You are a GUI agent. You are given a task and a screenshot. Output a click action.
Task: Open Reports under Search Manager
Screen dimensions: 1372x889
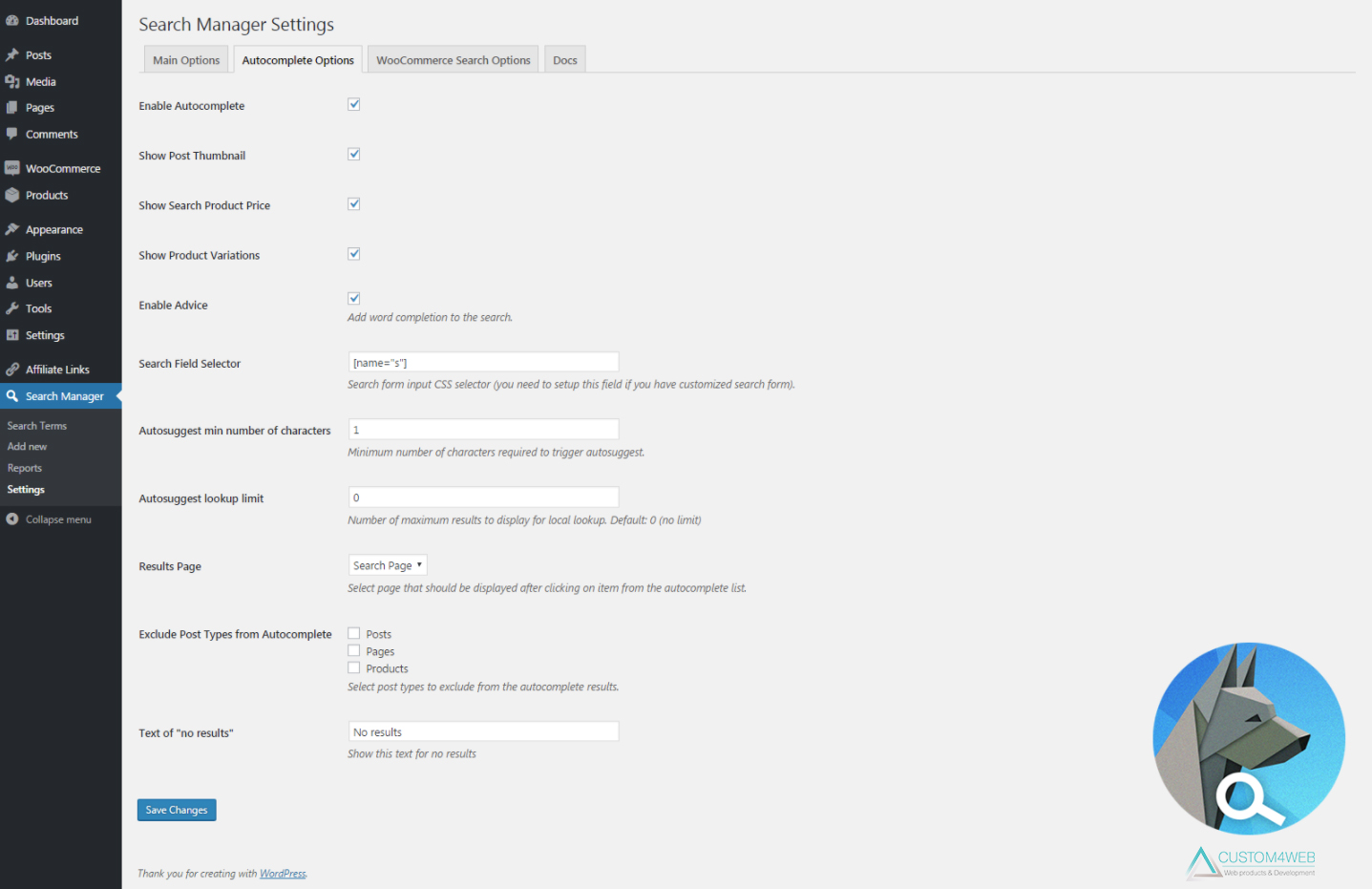[x=25, y=468]
